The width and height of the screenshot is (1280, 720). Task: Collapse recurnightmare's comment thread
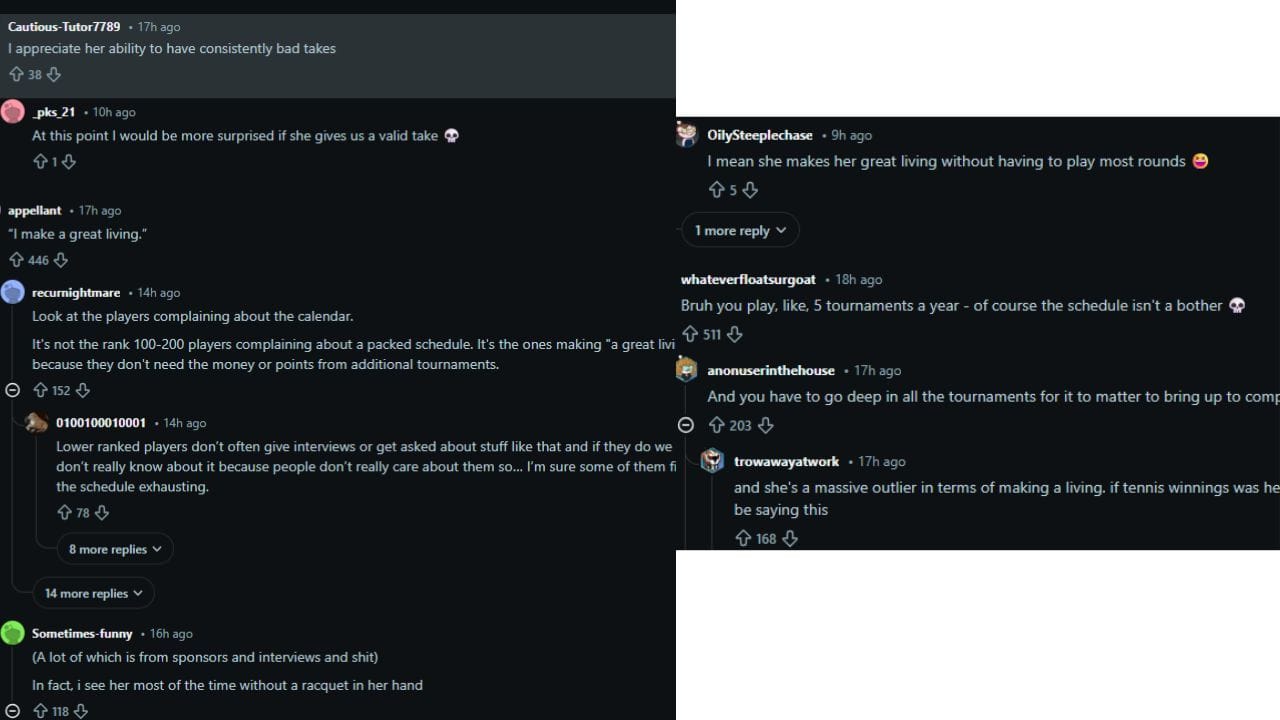[x=13, y=390]
